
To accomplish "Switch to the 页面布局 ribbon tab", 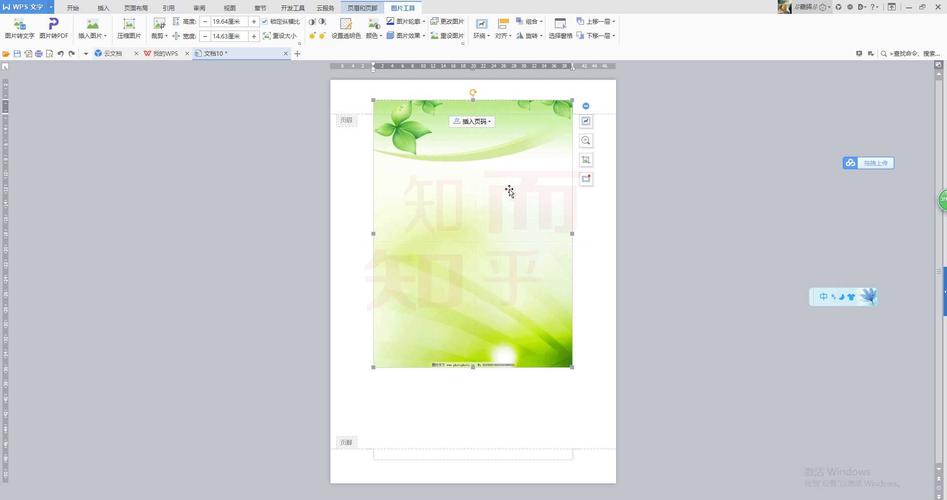I will click(136, 7).
